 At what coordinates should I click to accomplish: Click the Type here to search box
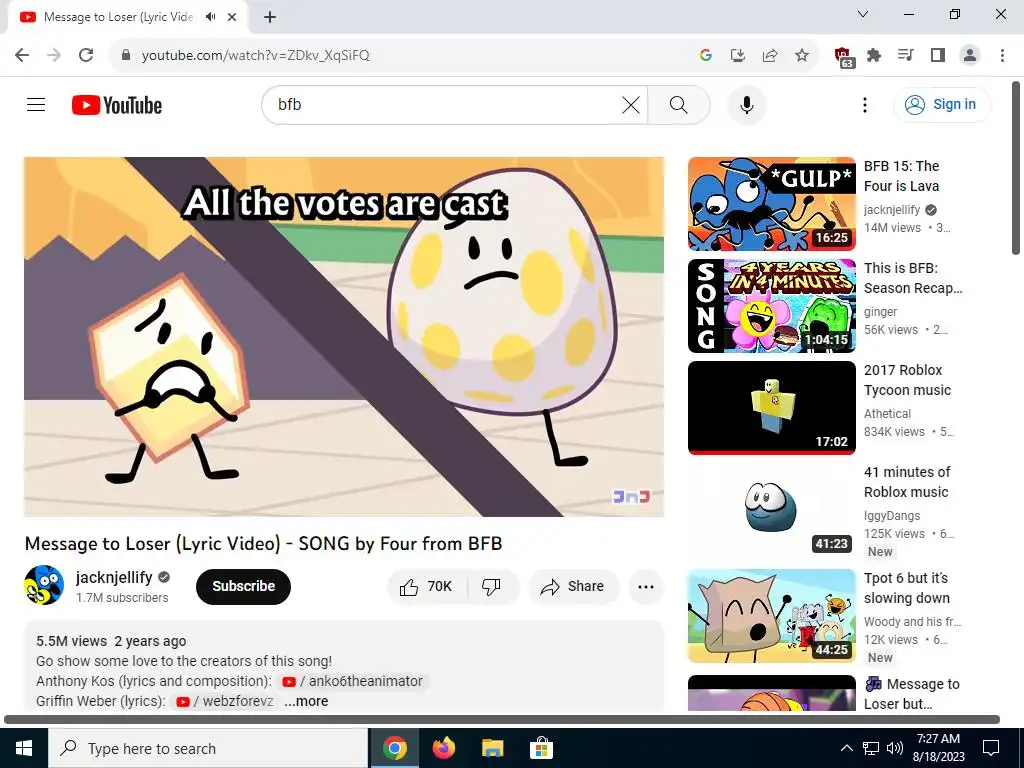click(208, 748)
